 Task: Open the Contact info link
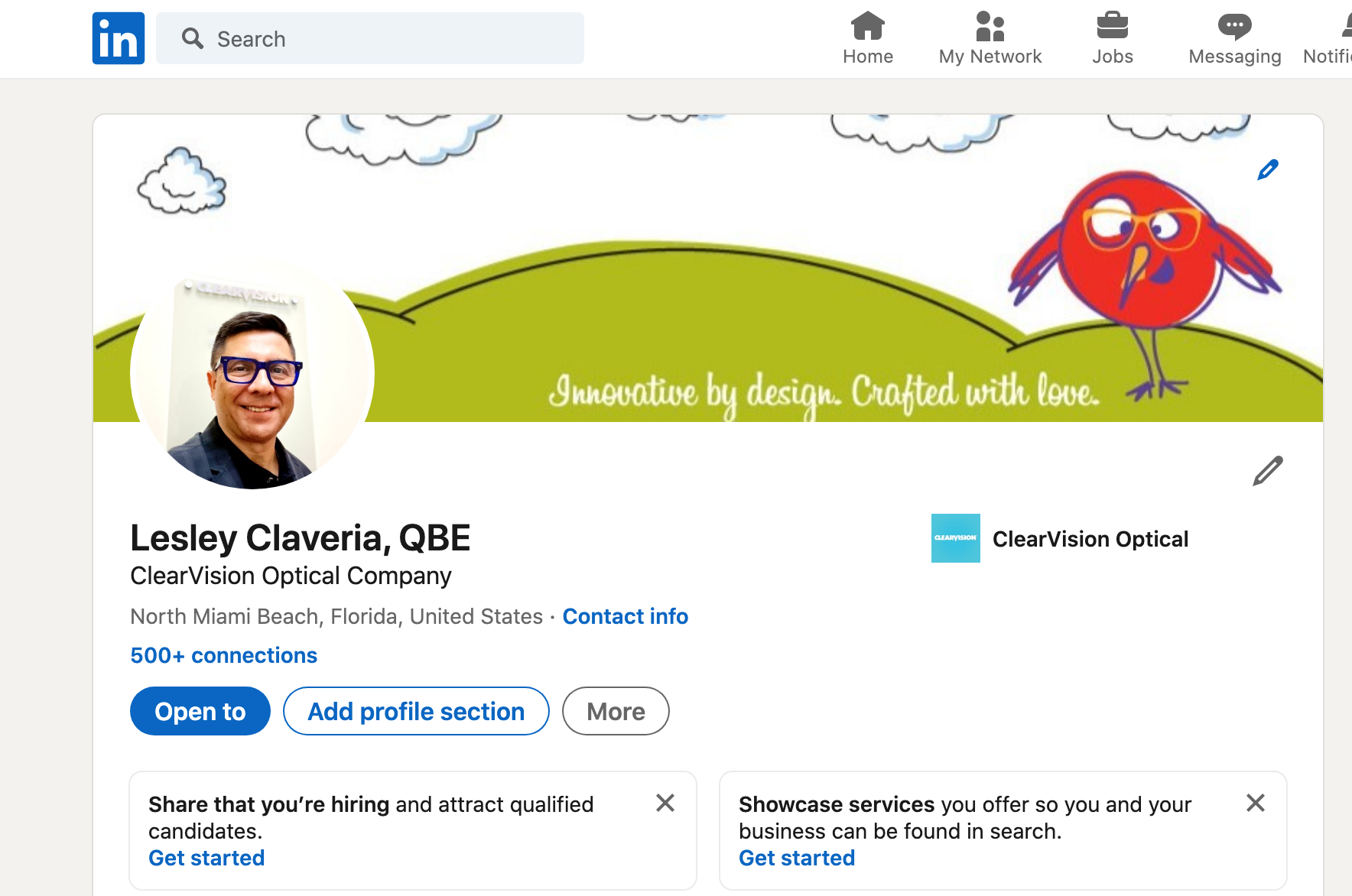[x=625, y=616]
